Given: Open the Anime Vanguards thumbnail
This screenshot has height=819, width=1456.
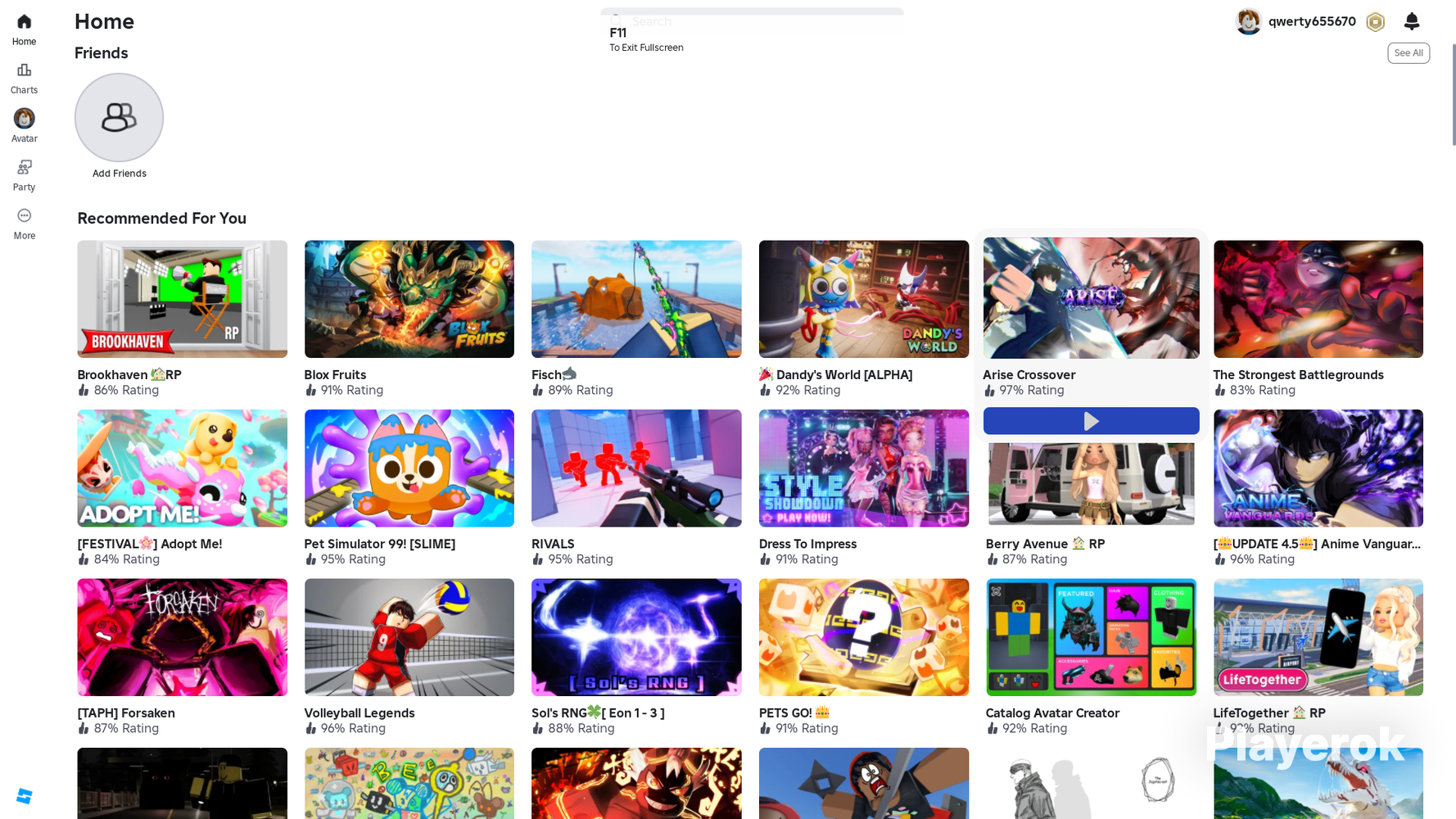Looking at the screenshot, I should point(1318,468).
